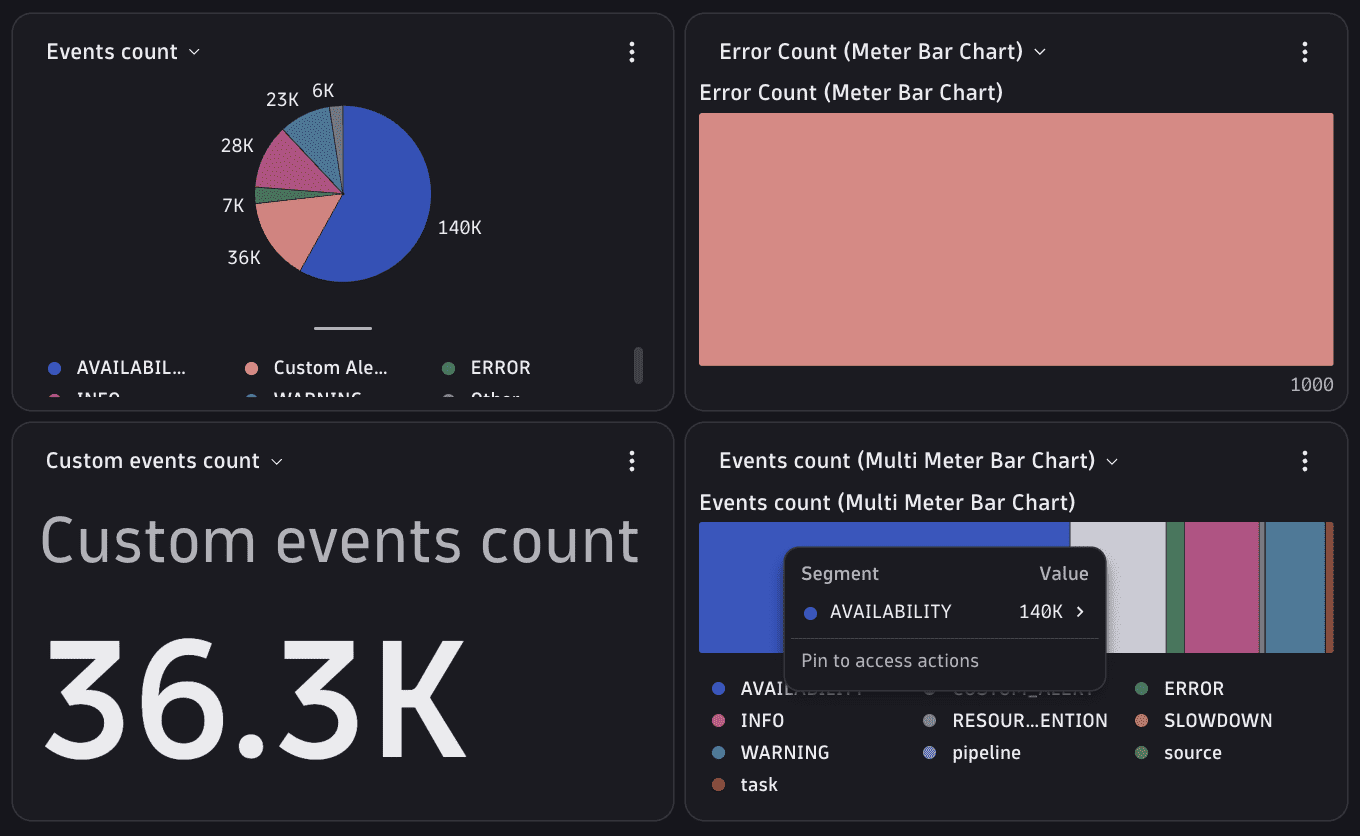
Task: Toggle INFO legend item in multi meter chart
Action: click(748, 721)
